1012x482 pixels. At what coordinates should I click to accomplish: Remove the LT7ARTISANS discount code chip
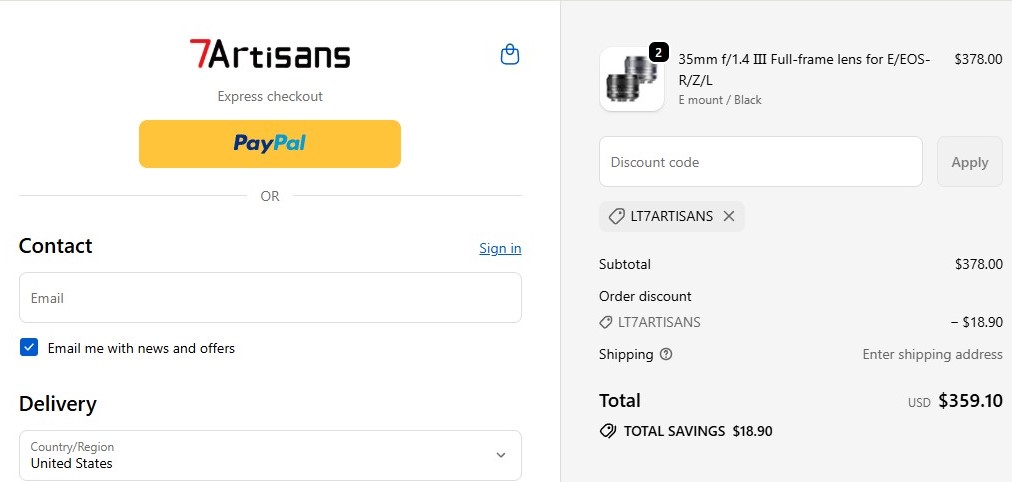tap(729, 216)
